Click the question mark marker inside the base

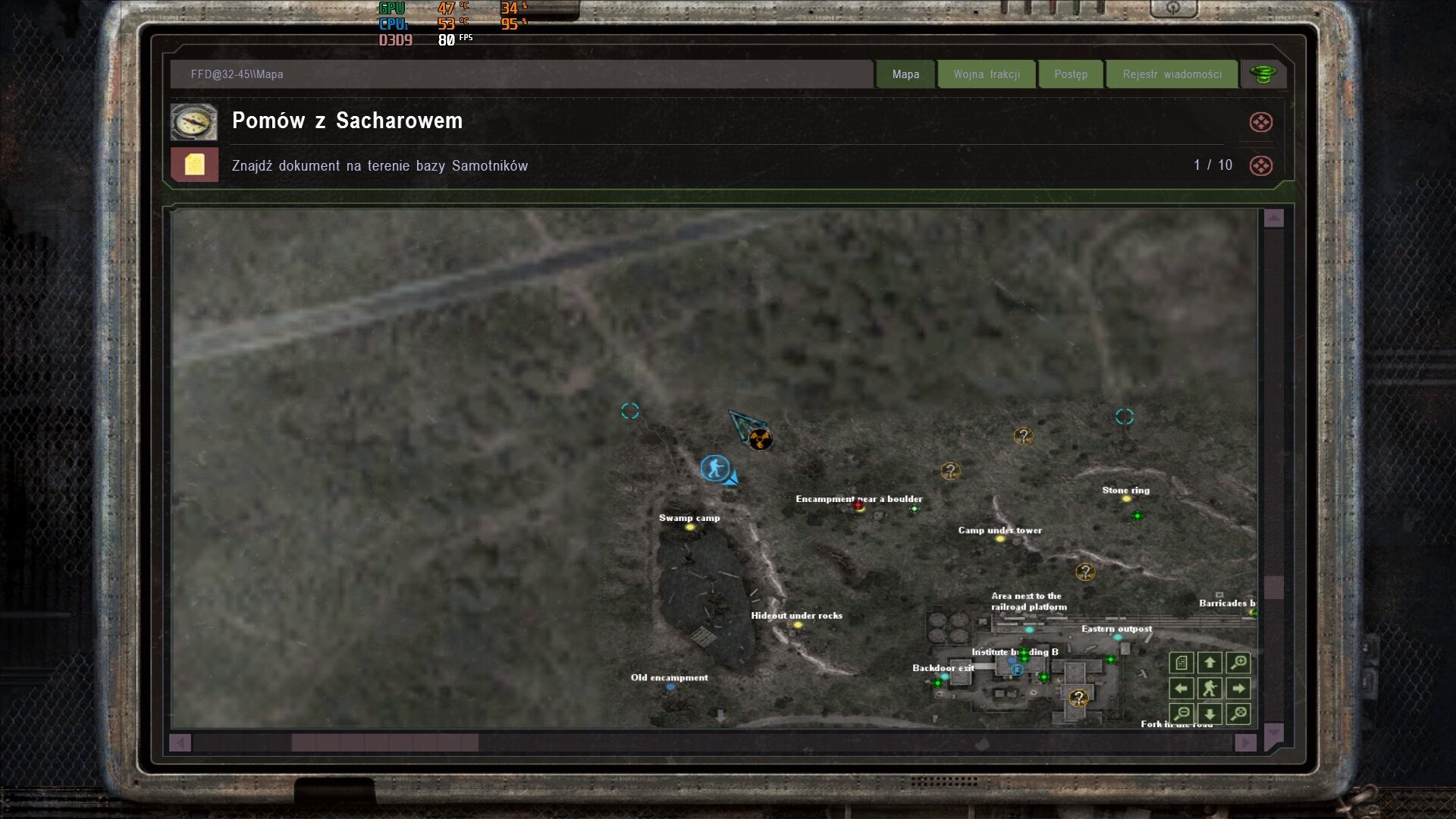tap(1078, 698)
